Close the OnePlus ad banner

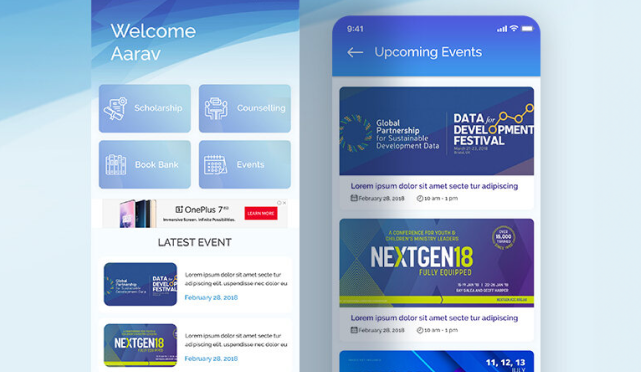[284, 203]
